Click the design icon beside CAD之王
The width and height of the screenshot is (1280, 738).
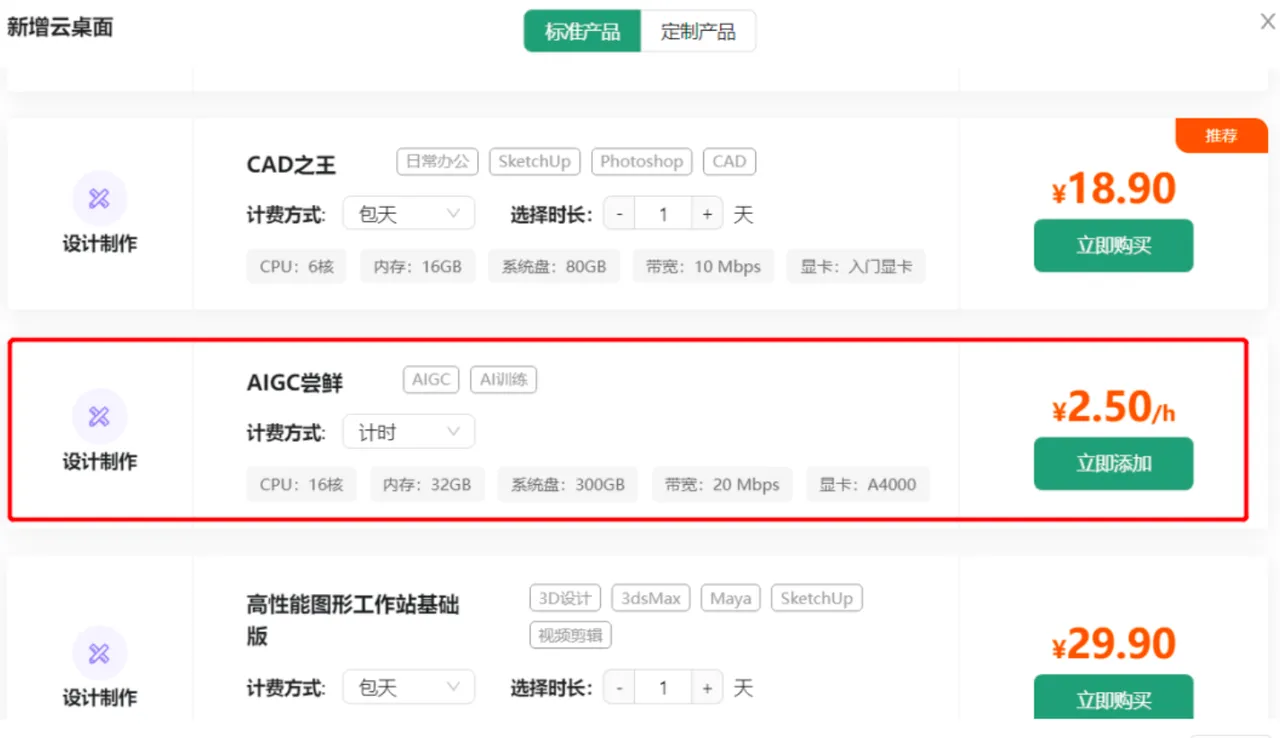tap(99, 198)
